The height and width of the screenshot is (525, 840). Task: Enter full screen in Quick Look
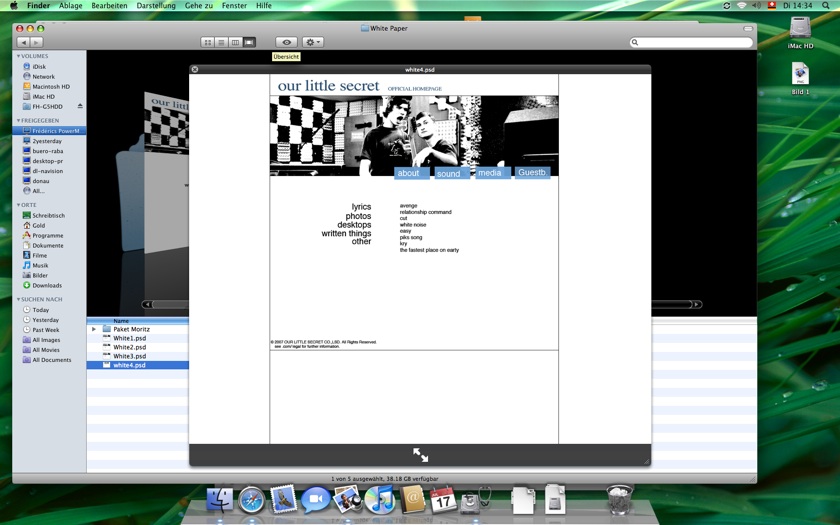(x=421, y=455)
